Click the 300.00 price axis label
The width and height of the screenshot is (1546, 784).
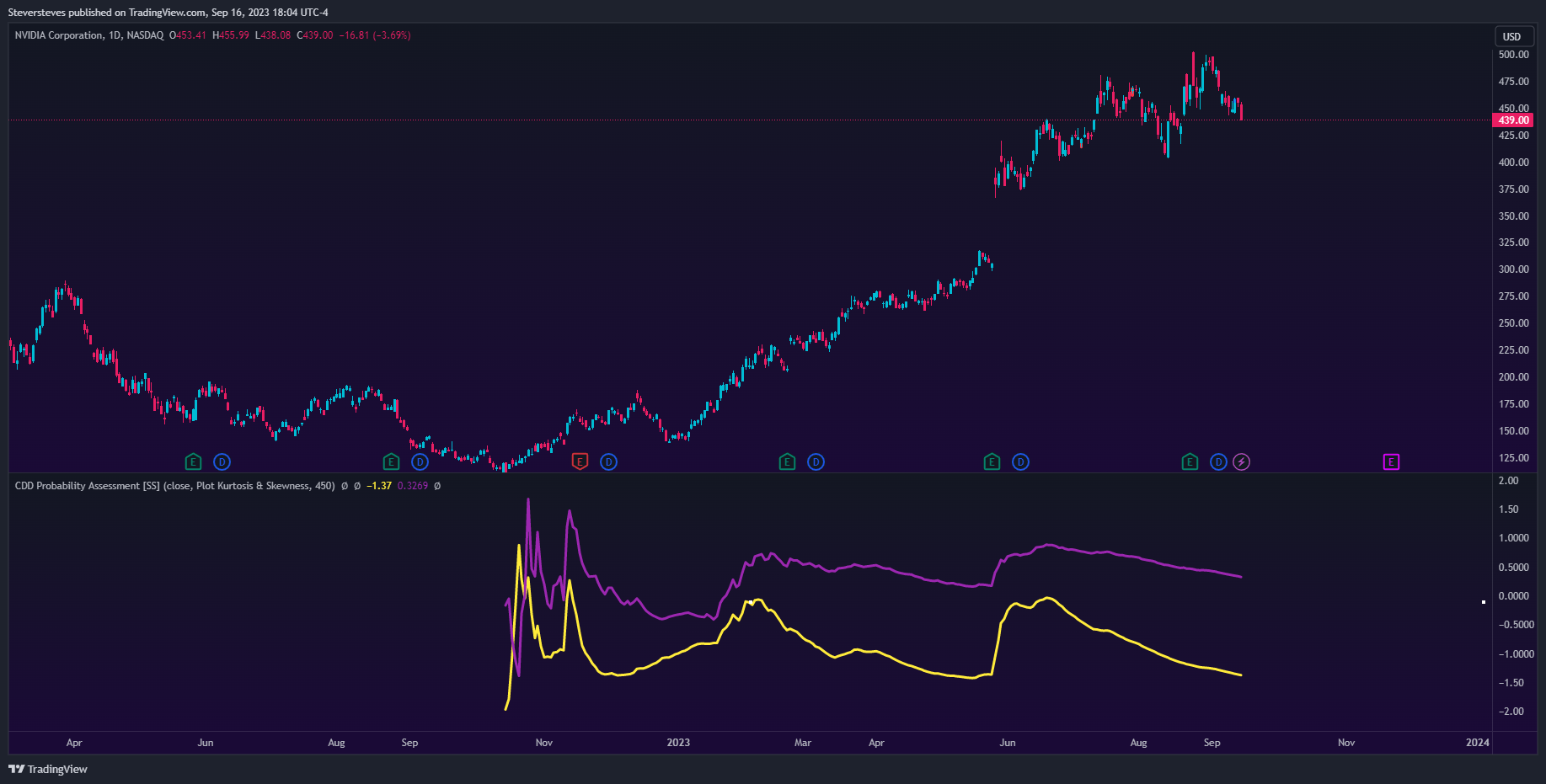pyautogui.click(x=1513, y=269)
